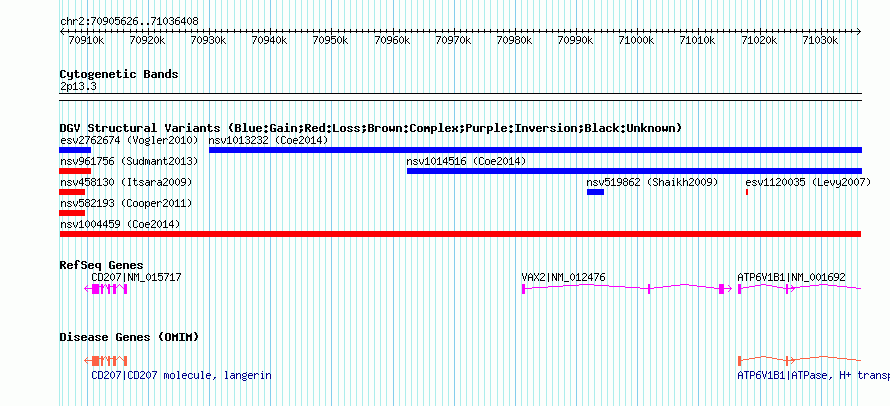Screen dimensions: 890x406
Task: Click the 71020k ruler tick label
Action: pos(760,40)
